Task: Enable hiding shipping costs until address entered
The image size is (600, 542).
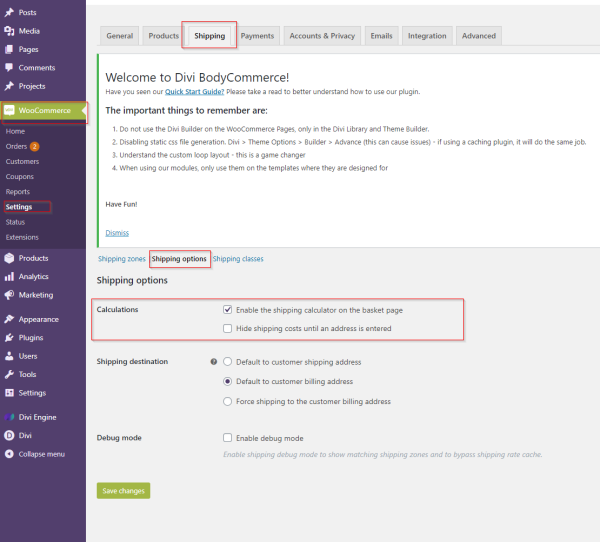Action: click(229, 328)
